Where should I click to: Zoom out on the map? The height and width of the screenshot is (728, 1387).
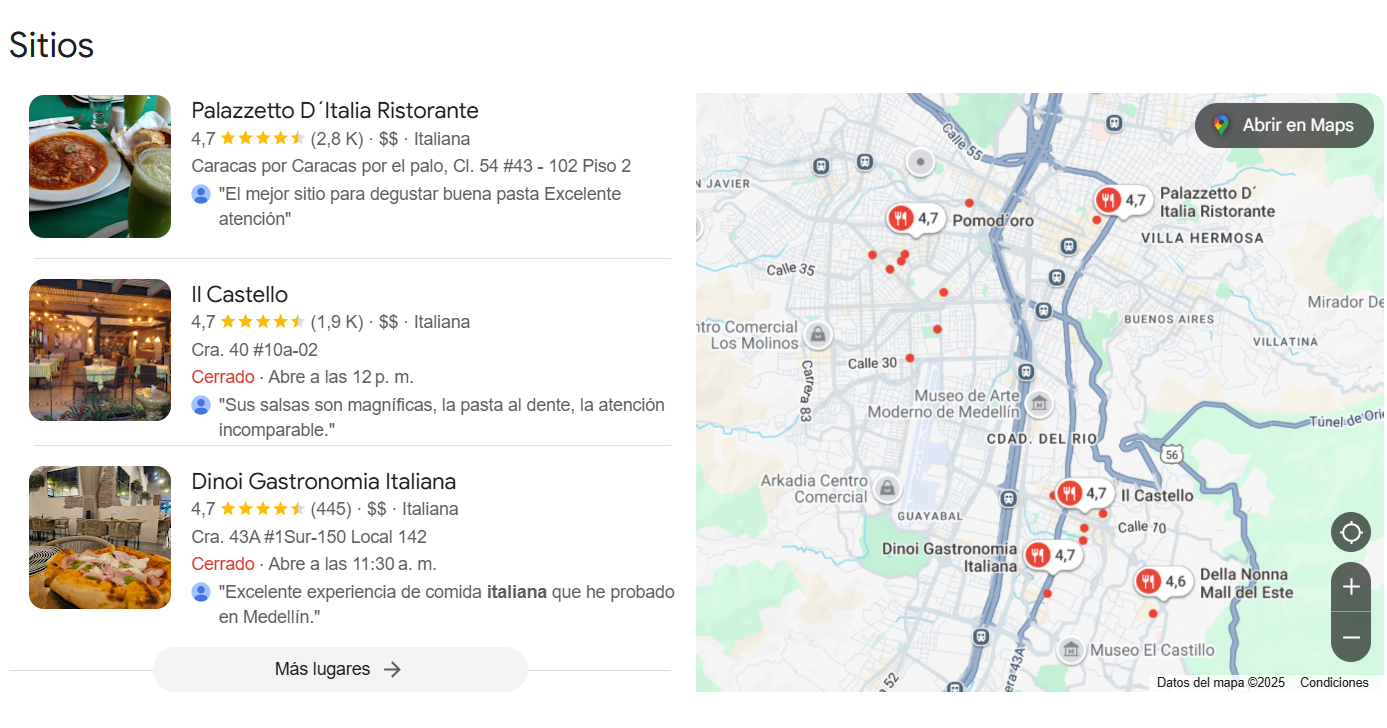[1350, 637]
